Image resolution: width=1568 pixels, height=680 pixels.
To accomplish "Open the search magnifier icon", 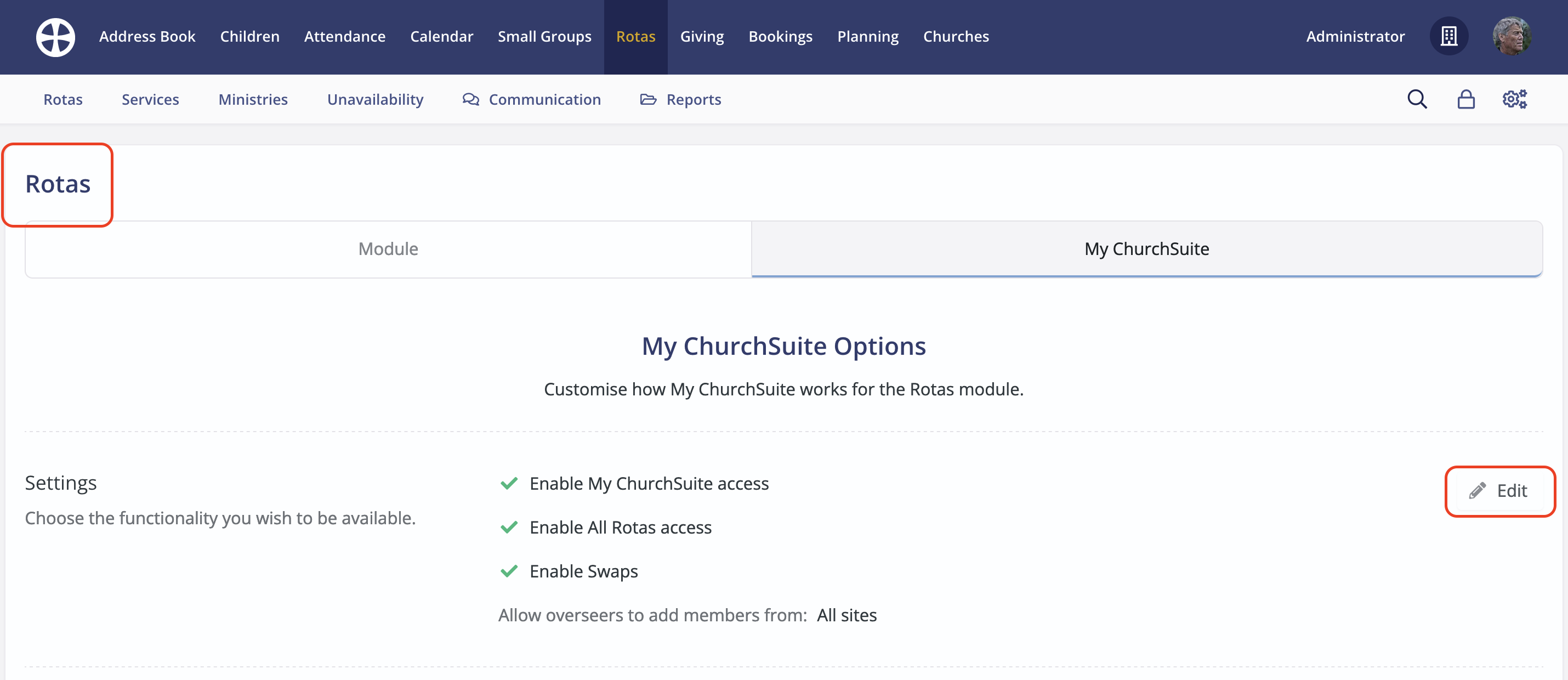I will click(x=1417, y=99).
